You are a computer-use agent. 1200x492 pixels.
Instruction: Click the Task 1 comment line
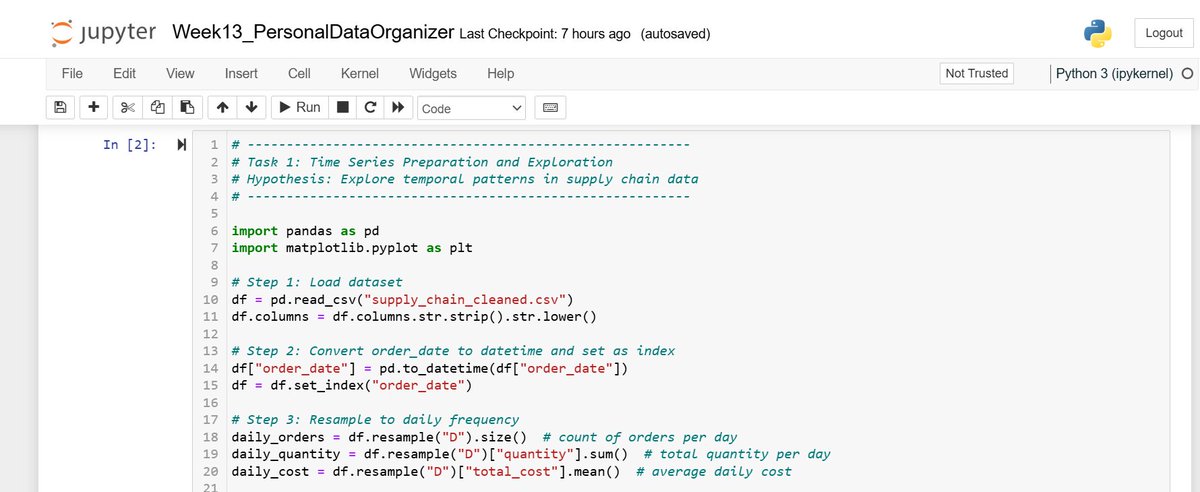pyautogui.click(x=421, y=162)
